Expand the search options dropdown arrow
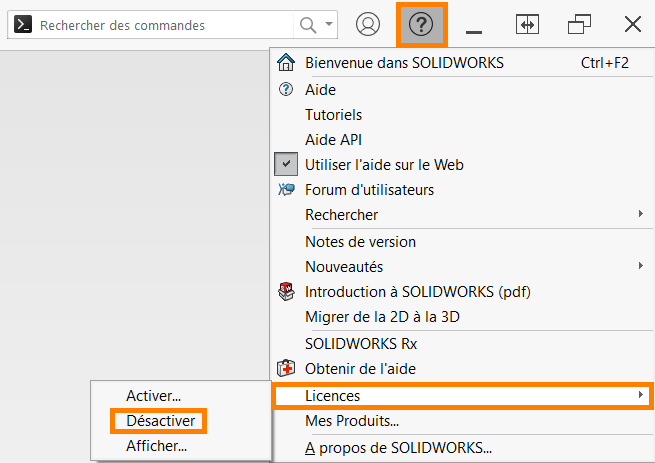655x463 pixels. 329,24
